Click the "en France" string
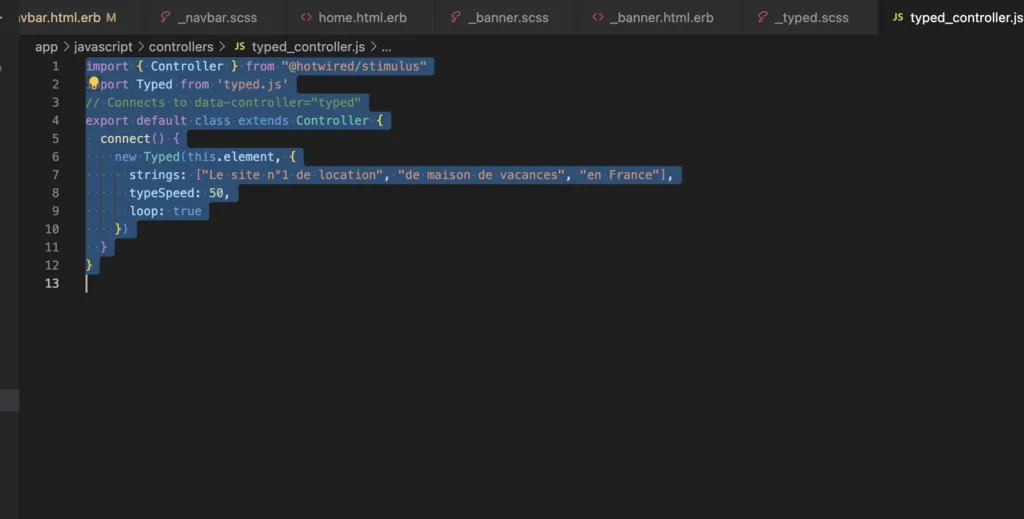The height and width of the screenshot is (519, 1024). (619, 174)
